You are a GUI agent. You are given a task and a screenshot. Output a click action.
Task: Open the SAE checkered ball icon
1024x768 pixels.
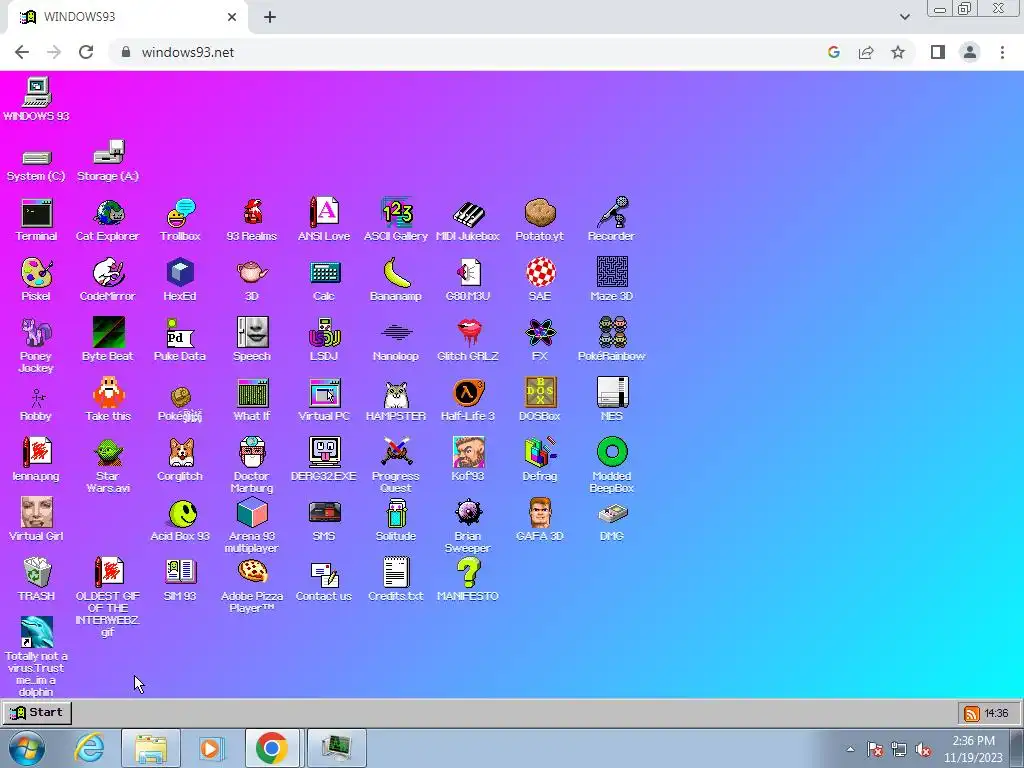click(540, 273)
